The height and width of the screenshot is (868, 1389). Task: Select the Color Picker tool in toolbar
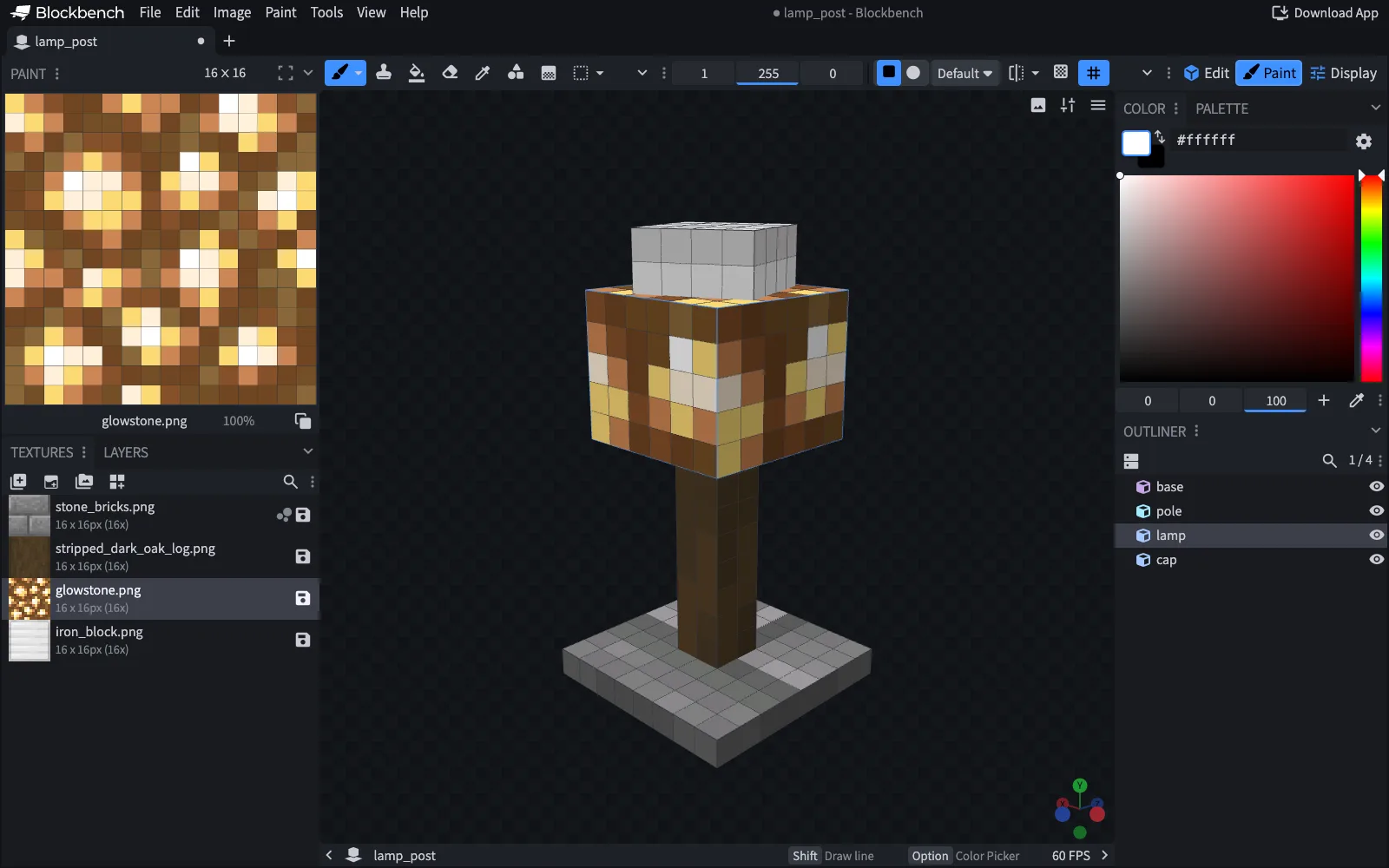(483, 73)
